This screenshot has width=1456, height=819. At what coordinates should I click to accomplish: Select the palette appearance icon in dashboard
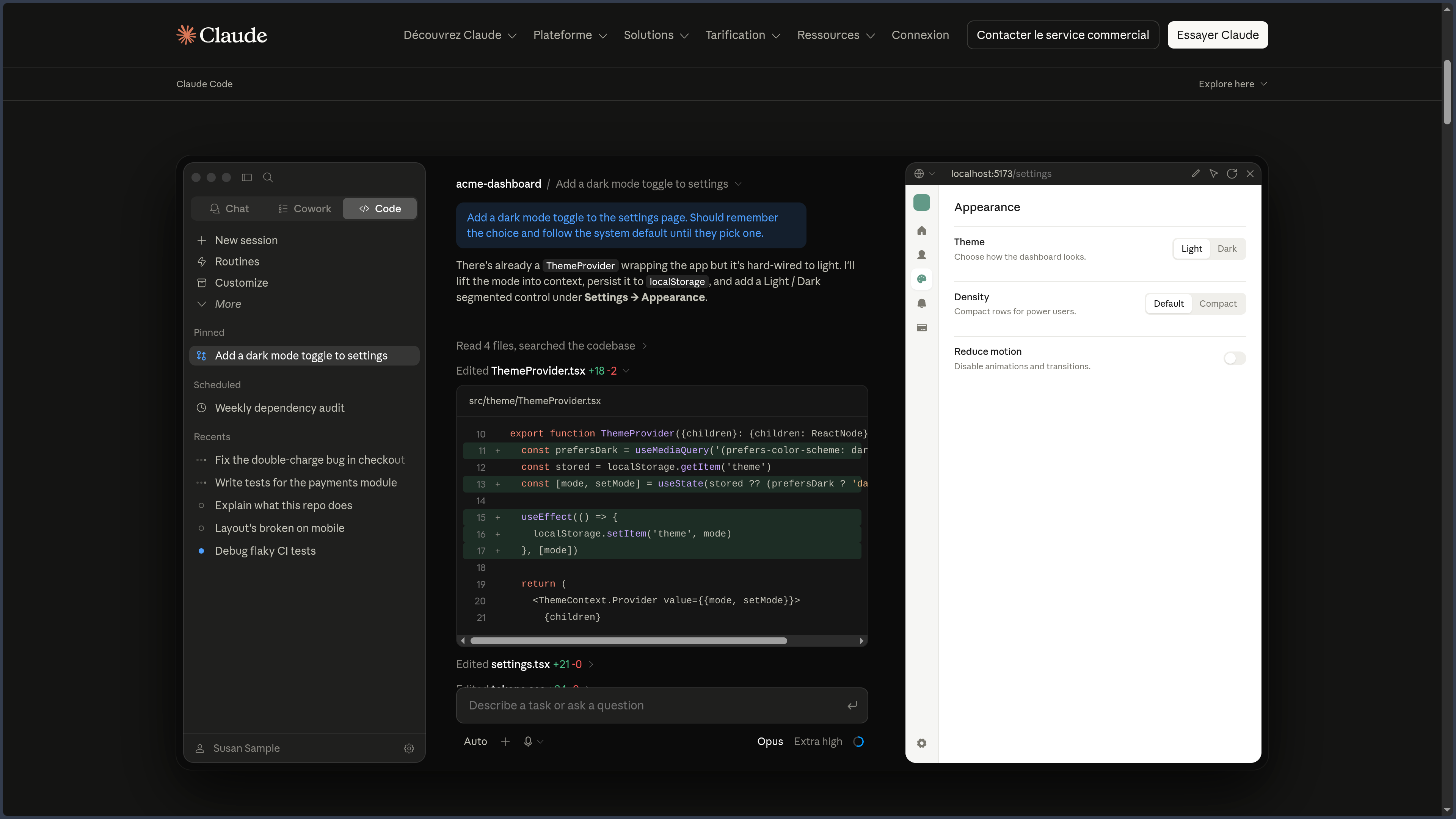921,279
